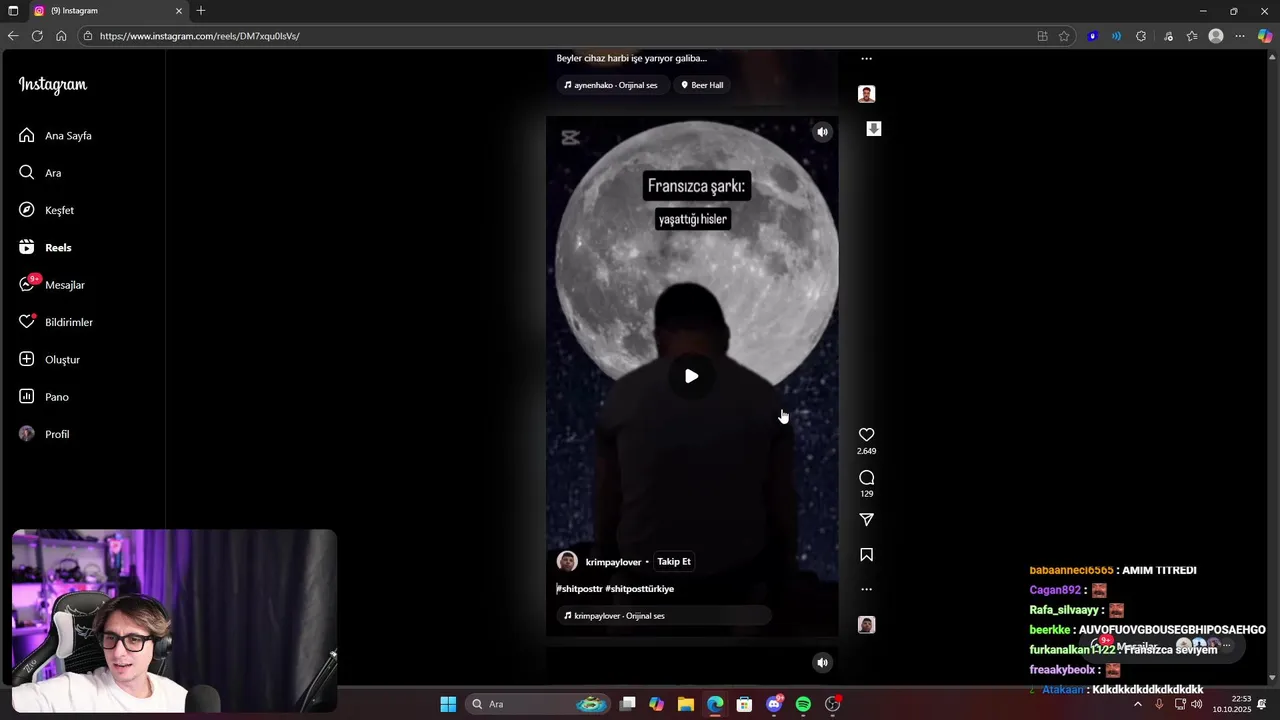Open OBS Studio from taskbar
Viewport: 1280px width, 720px height.
tap(833, 704)
